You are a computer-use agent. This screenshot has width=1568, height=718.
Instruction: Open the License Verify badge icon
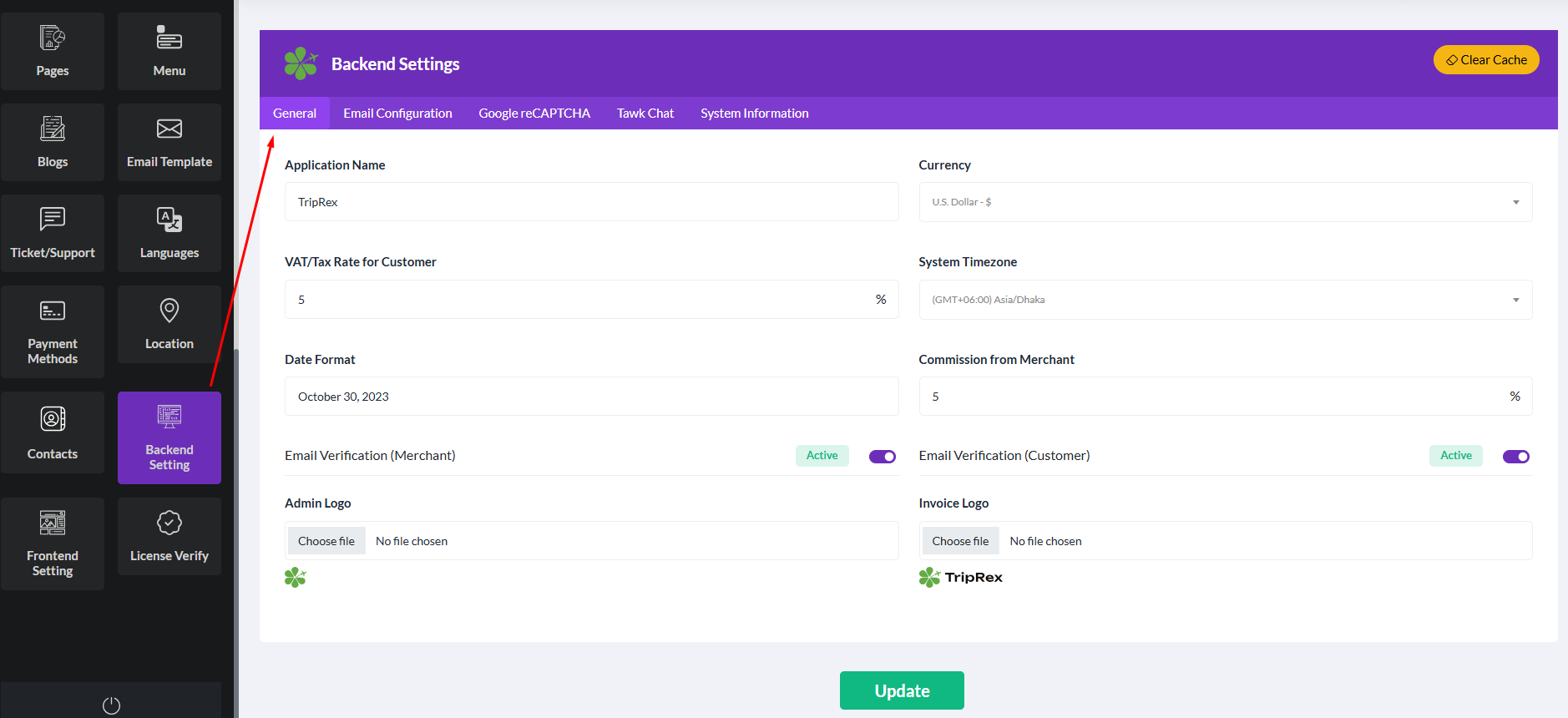169,523
